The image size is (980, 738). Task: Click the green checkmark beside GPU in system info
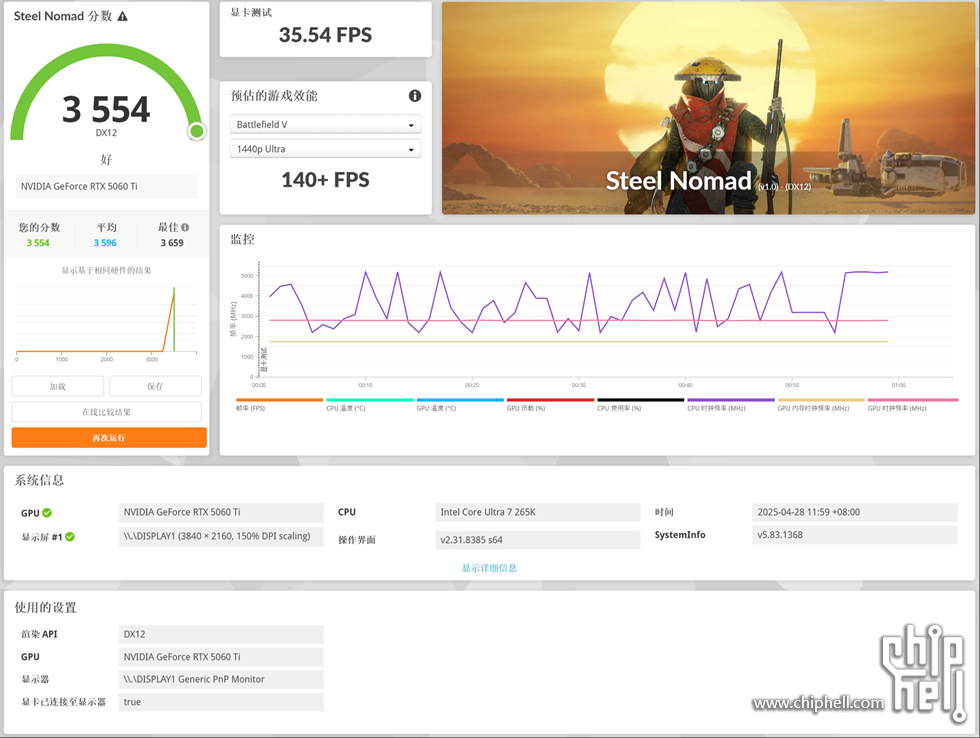click(47, 513)
